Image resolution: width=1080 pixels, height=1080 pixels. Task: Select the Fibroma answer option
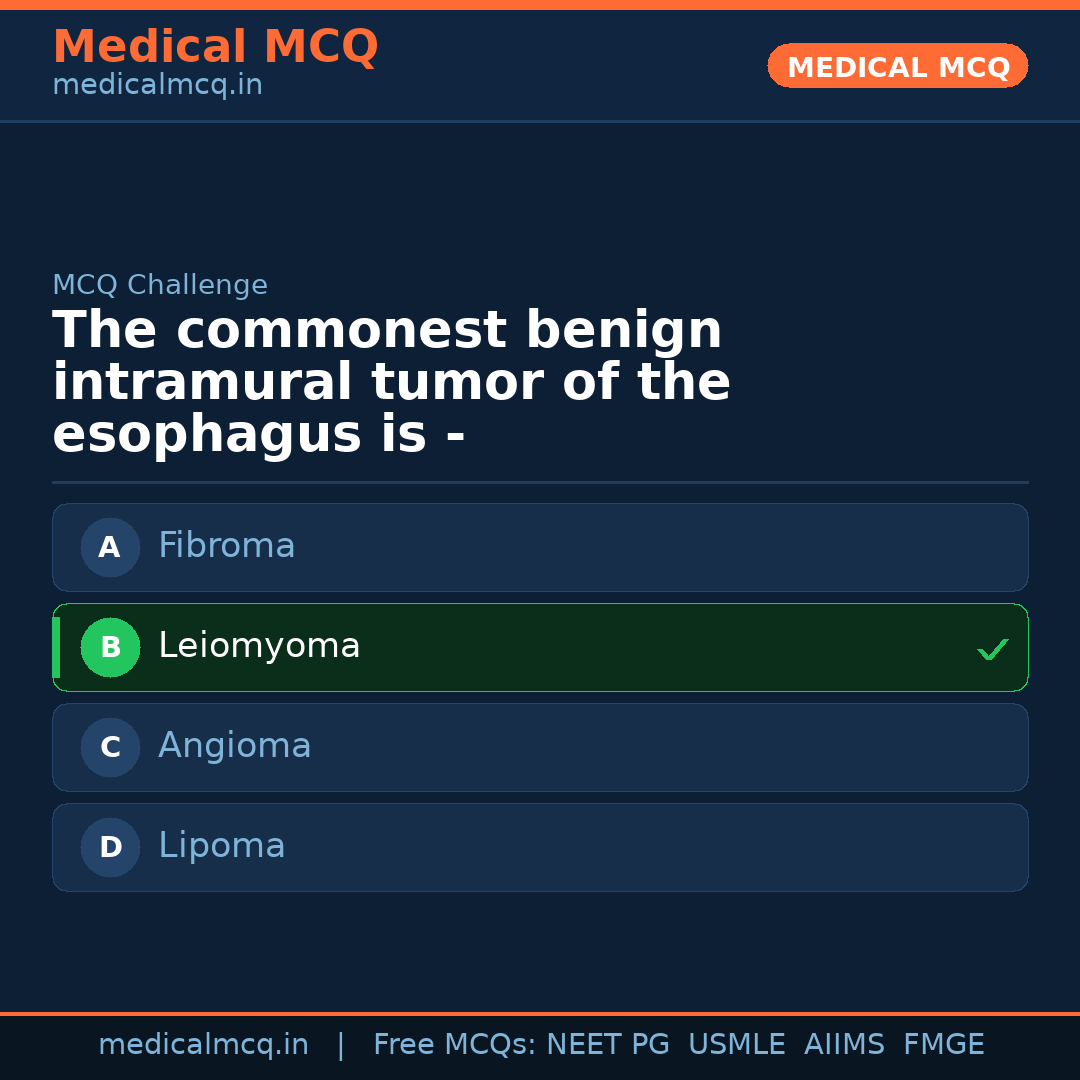pos(540,547)
